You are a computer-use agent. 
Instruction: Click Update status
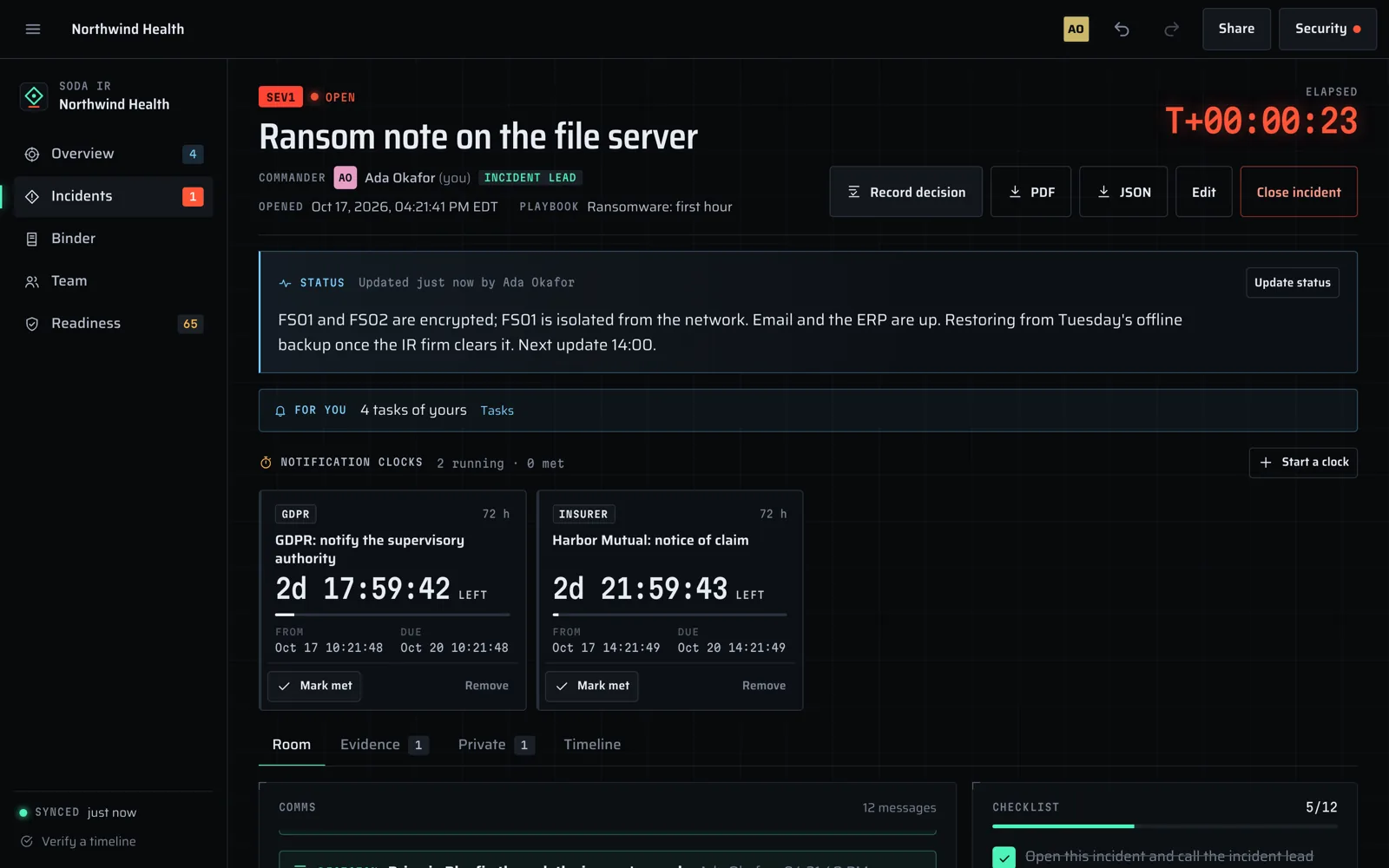point(1292,283)
